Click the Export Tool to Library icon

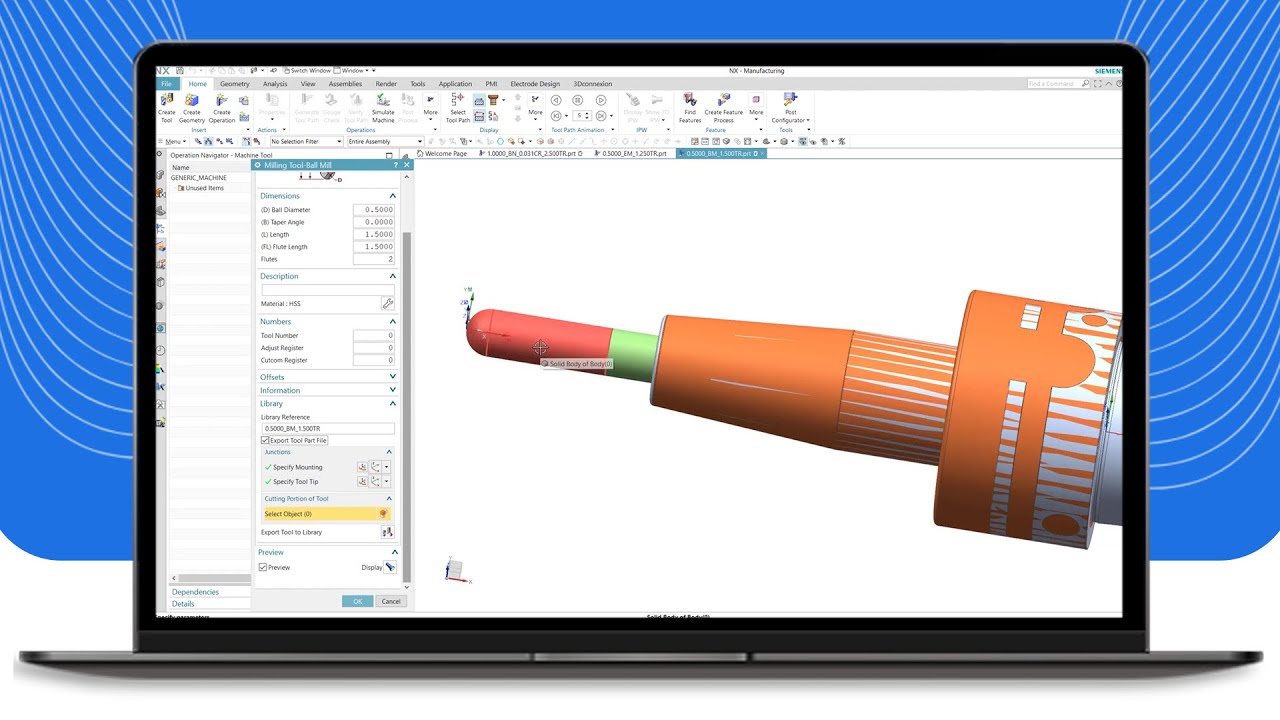click(x=387, y=532)
